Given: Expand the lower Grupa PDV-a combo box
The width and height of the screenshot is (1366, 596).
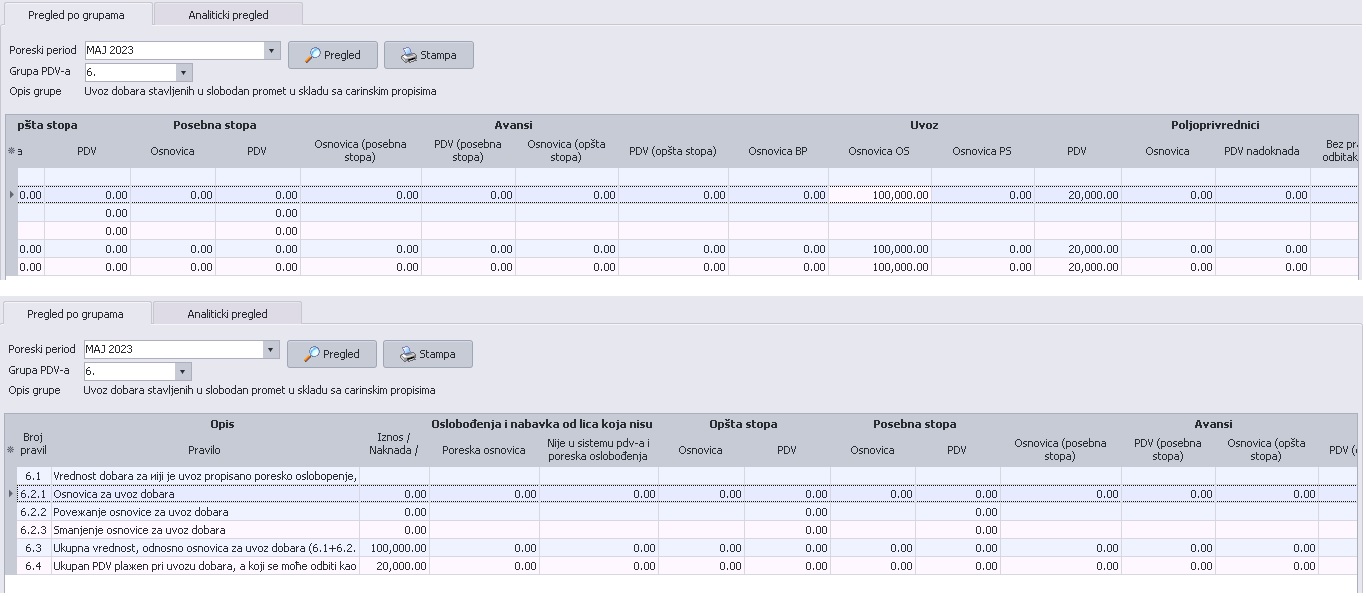Looking at the screenshot, I should 182,371.
